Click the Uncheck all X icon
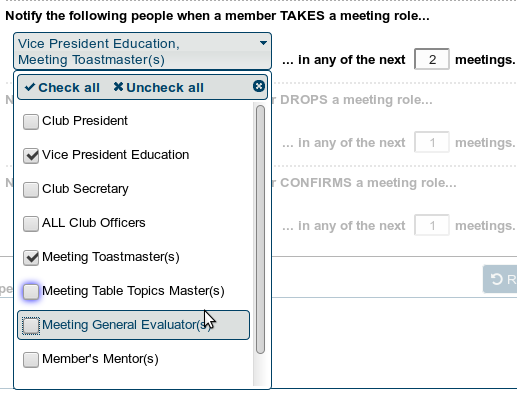Viewport: 517px width, 393px height. tap(118, 87)
